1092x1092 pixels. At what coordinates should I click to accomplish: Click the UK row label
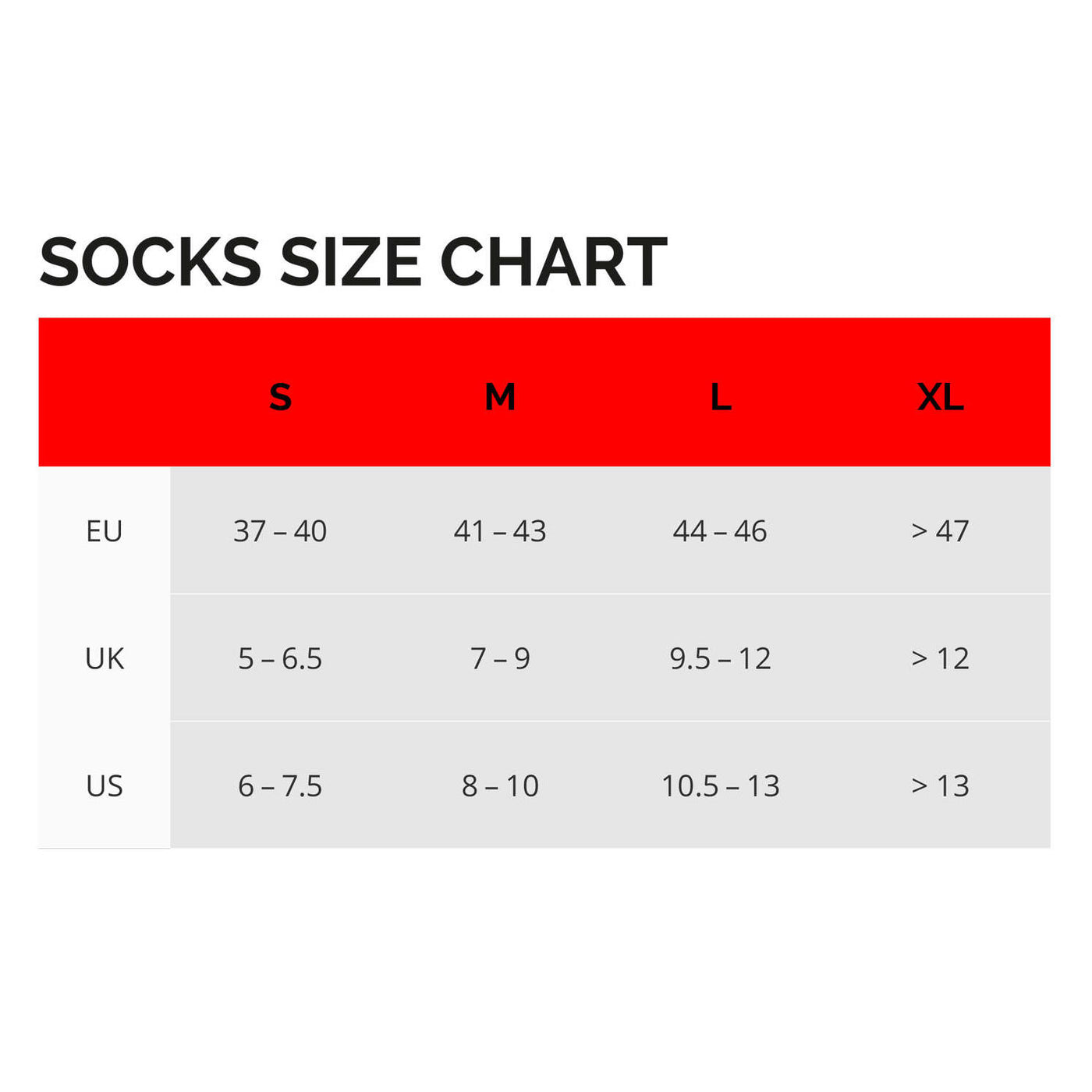(105, 658)
